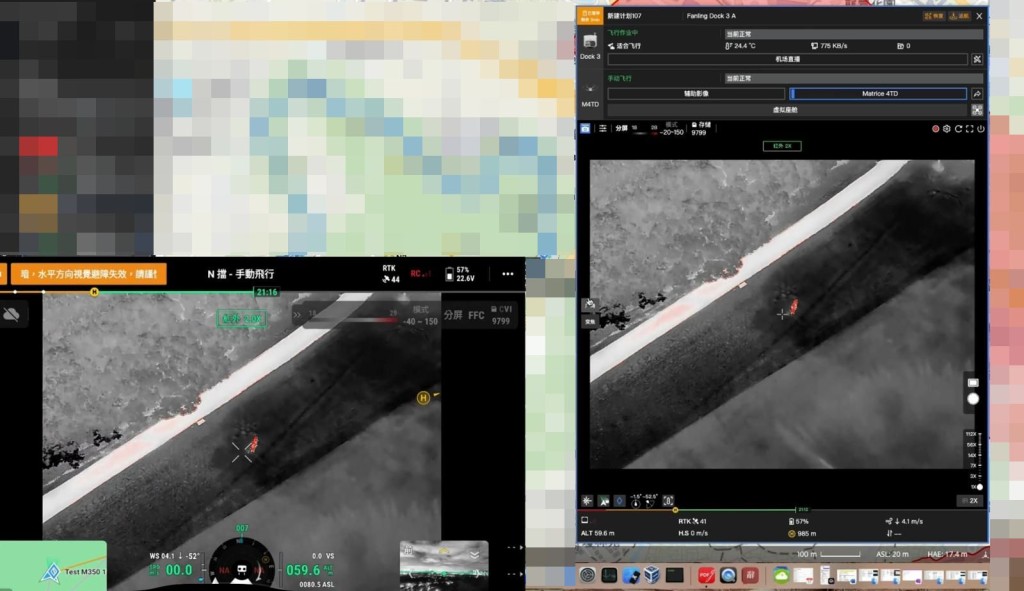Select the M4TD aircraft tab

(590, 95)
